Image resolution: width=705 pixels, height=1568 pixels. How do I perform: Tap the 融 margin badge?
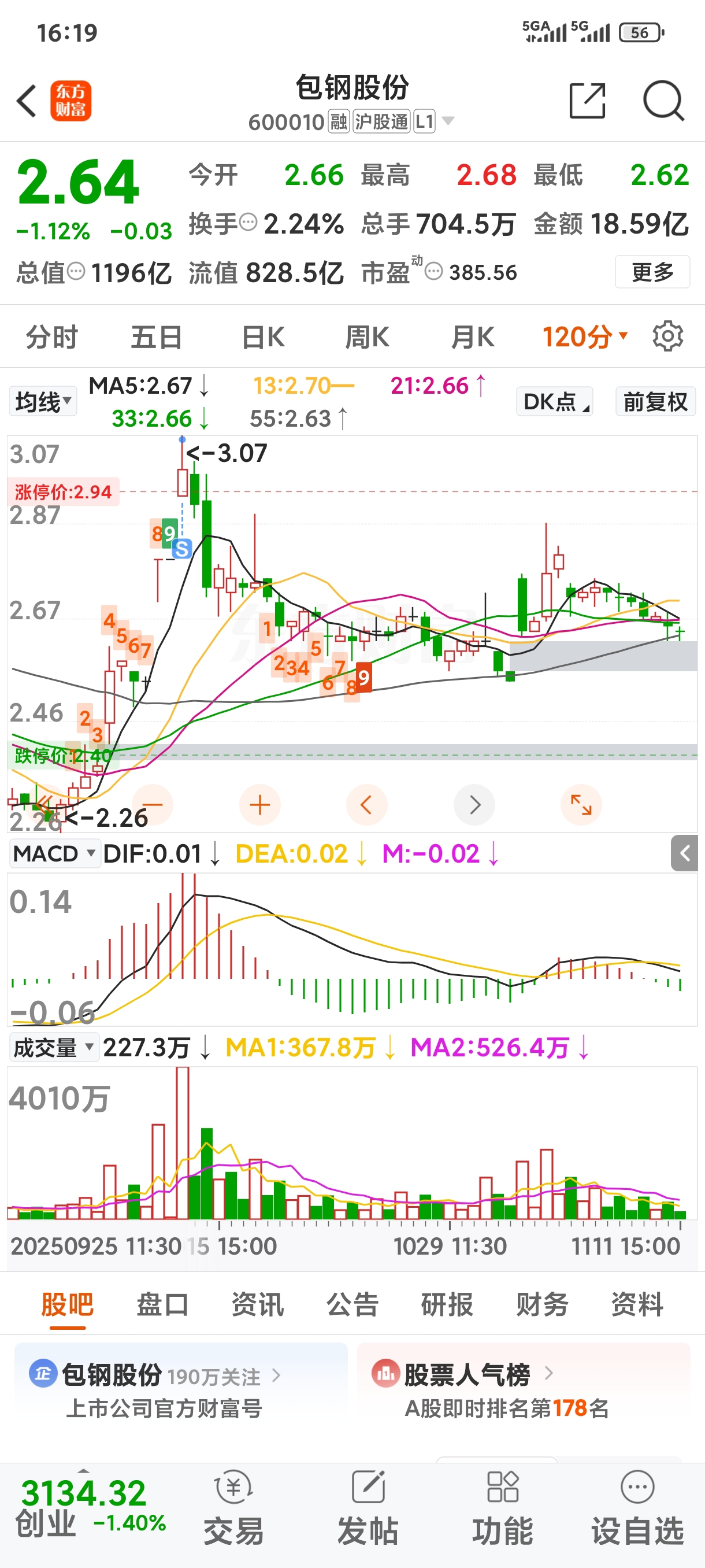(x=339, y=122)
